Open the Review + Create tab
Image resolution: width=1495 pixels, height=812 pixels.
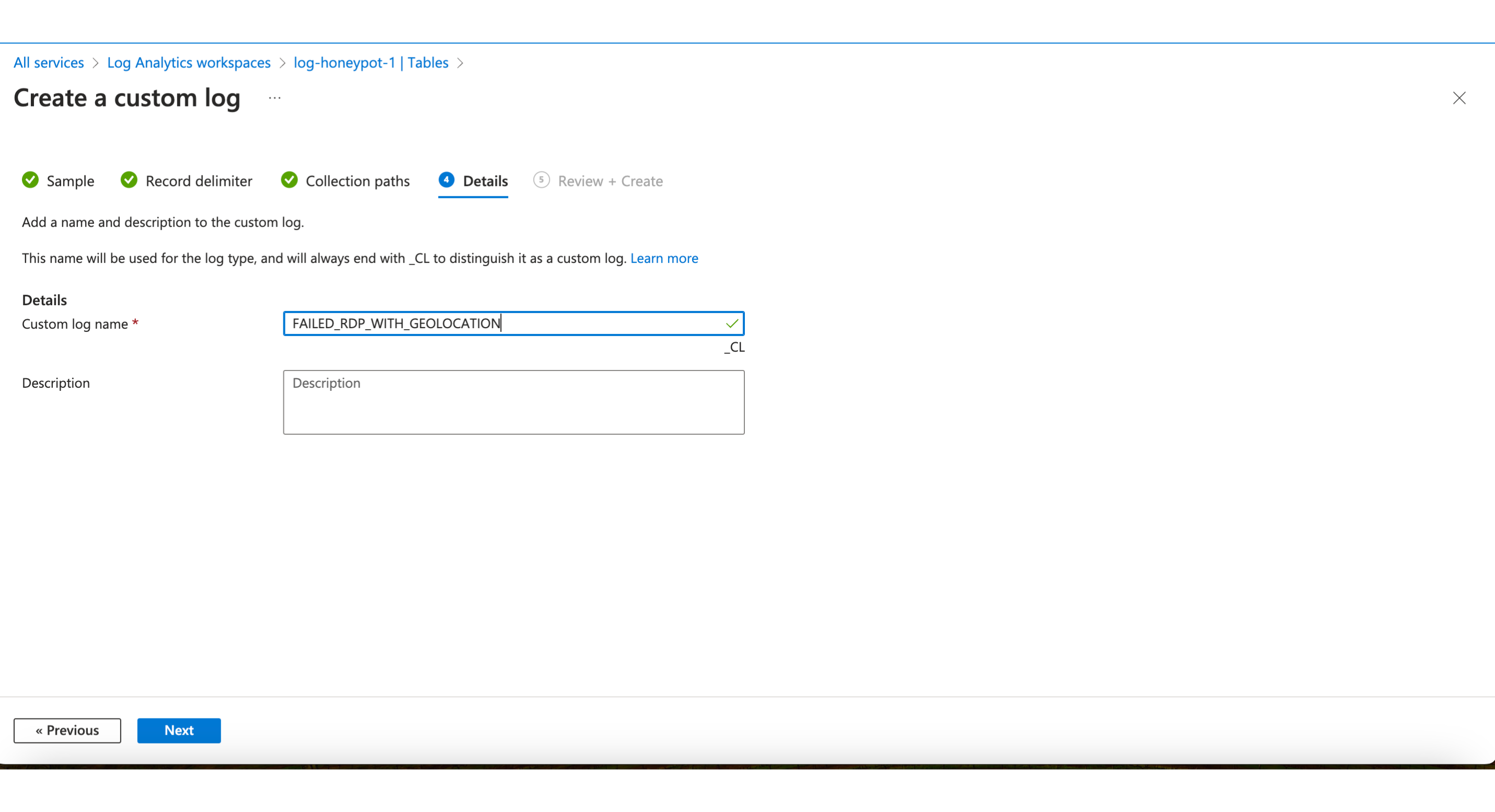(x=610, y=181)
